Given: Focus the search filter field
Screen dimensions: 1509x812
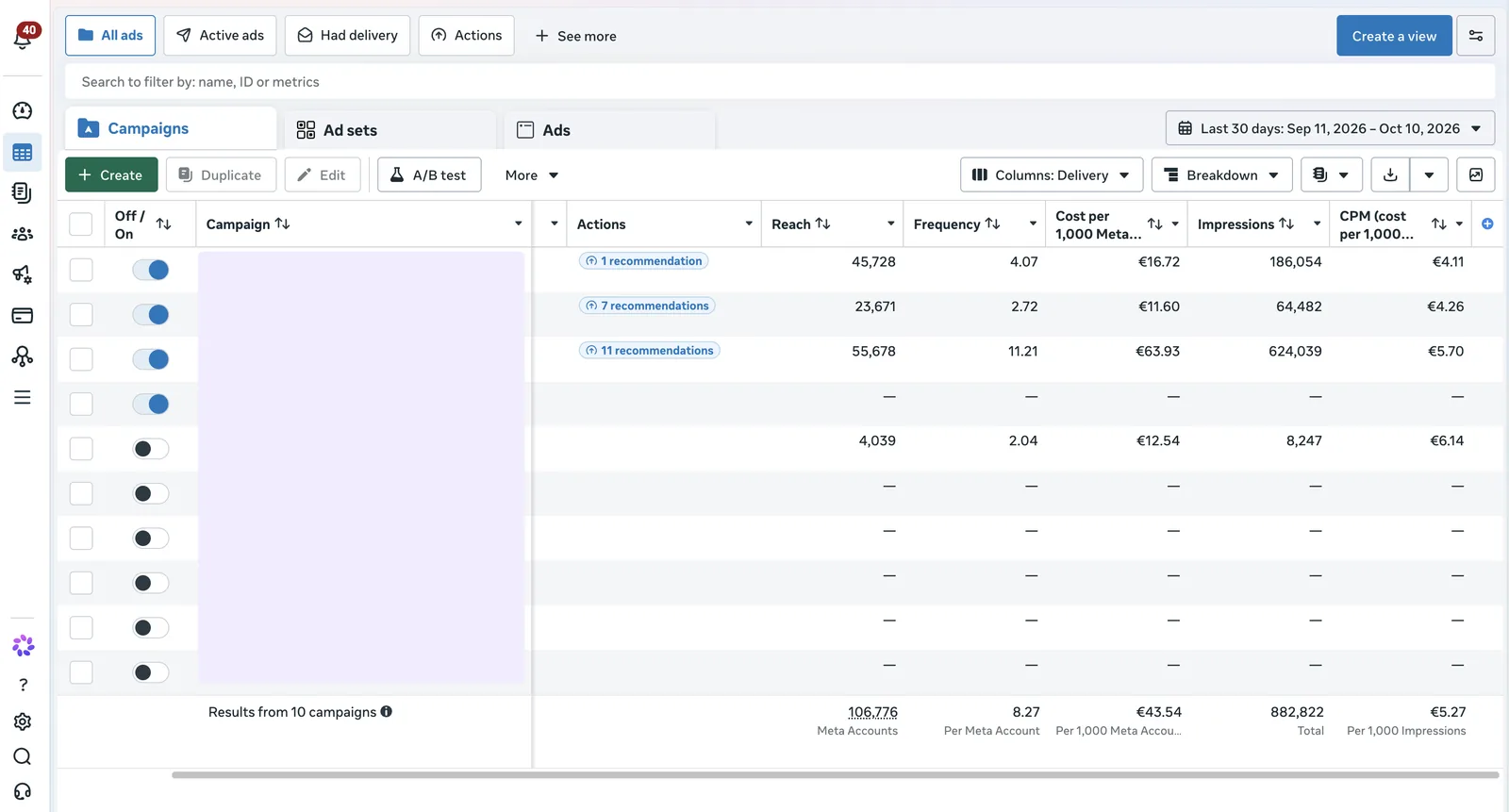Looking at the screenshot, I should [780, 82].
